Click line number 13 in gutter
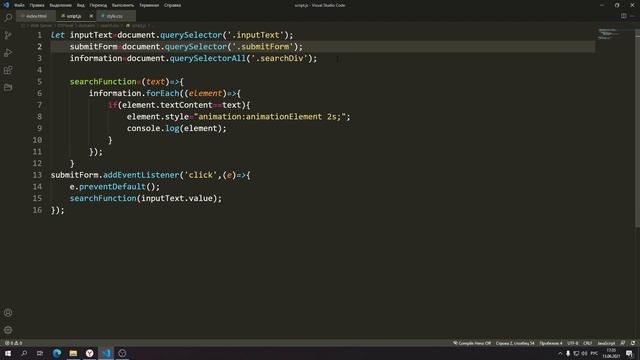The width and height of the screenshot is (640, 360). (x=37, y=175)
